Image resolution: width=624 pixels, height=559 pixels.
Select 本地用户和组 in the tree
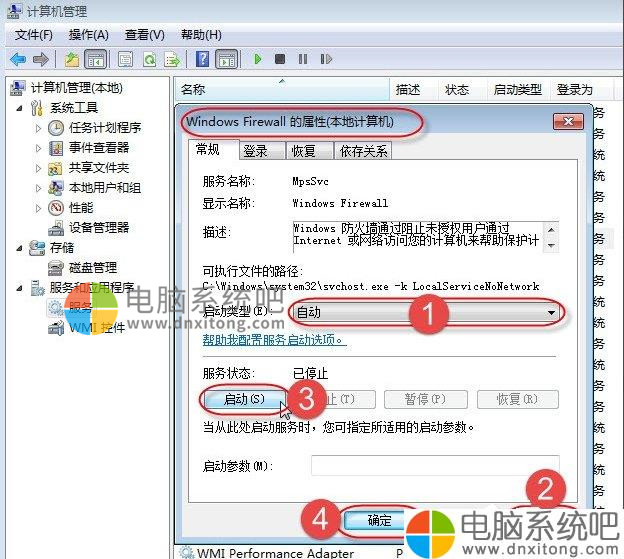pyautogui.click(x=105, y=187)
